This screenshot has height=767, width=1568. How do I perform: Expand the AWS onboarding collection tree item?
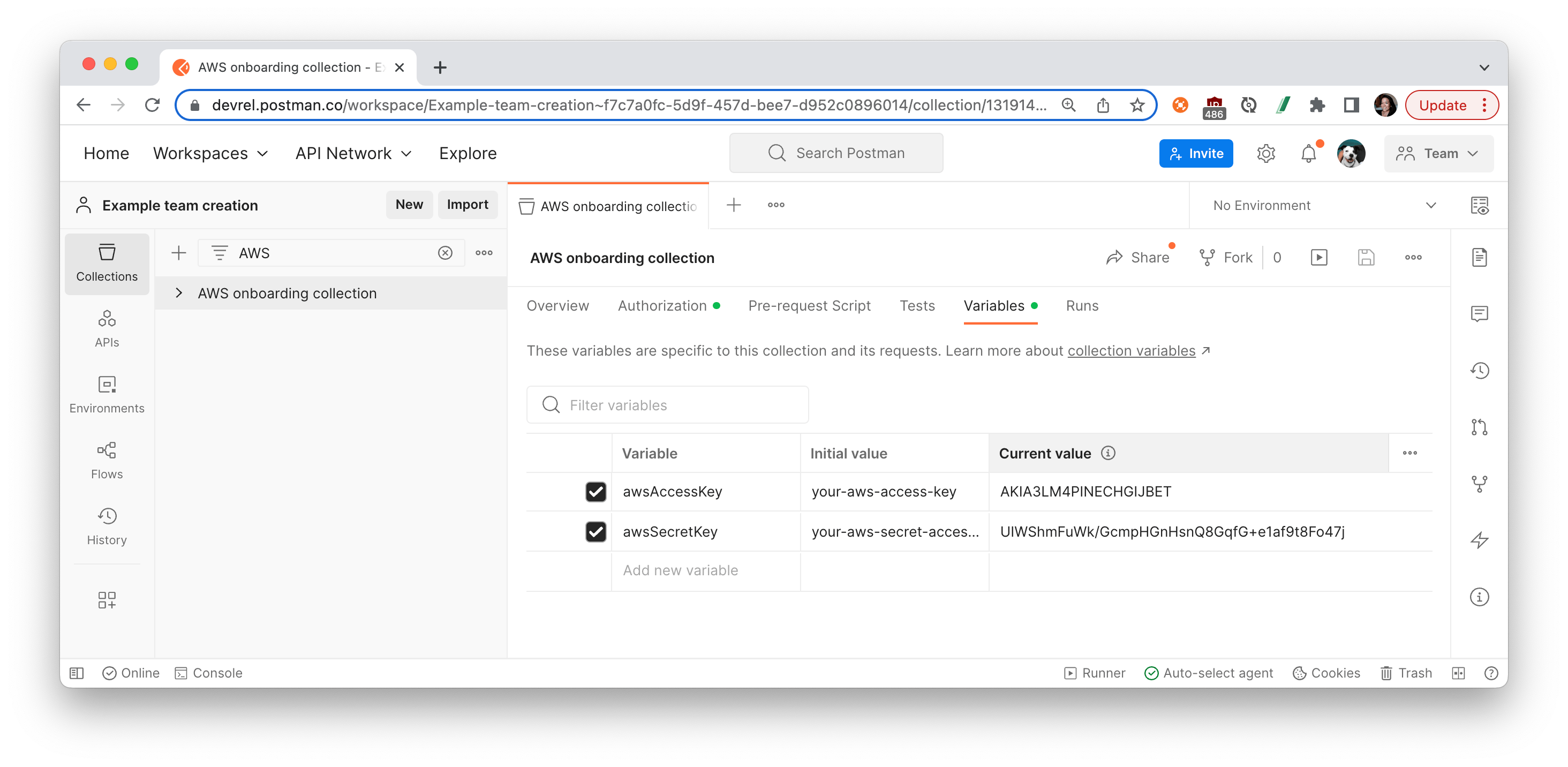pos(179,293)
